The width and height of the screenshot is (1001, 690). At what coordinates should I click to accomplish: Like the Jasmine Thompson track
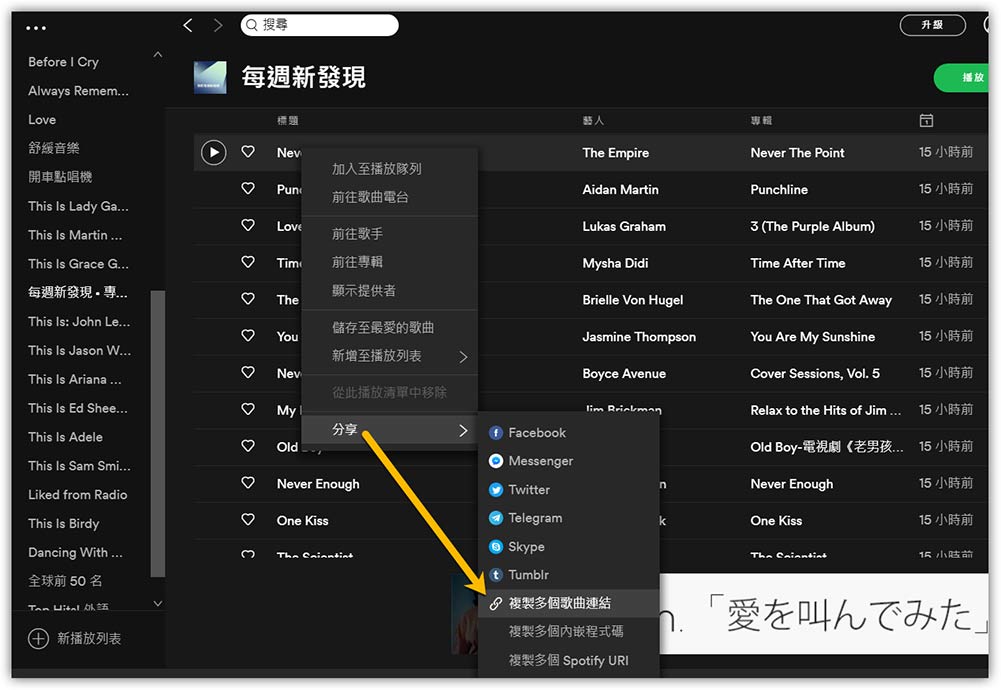248,336
